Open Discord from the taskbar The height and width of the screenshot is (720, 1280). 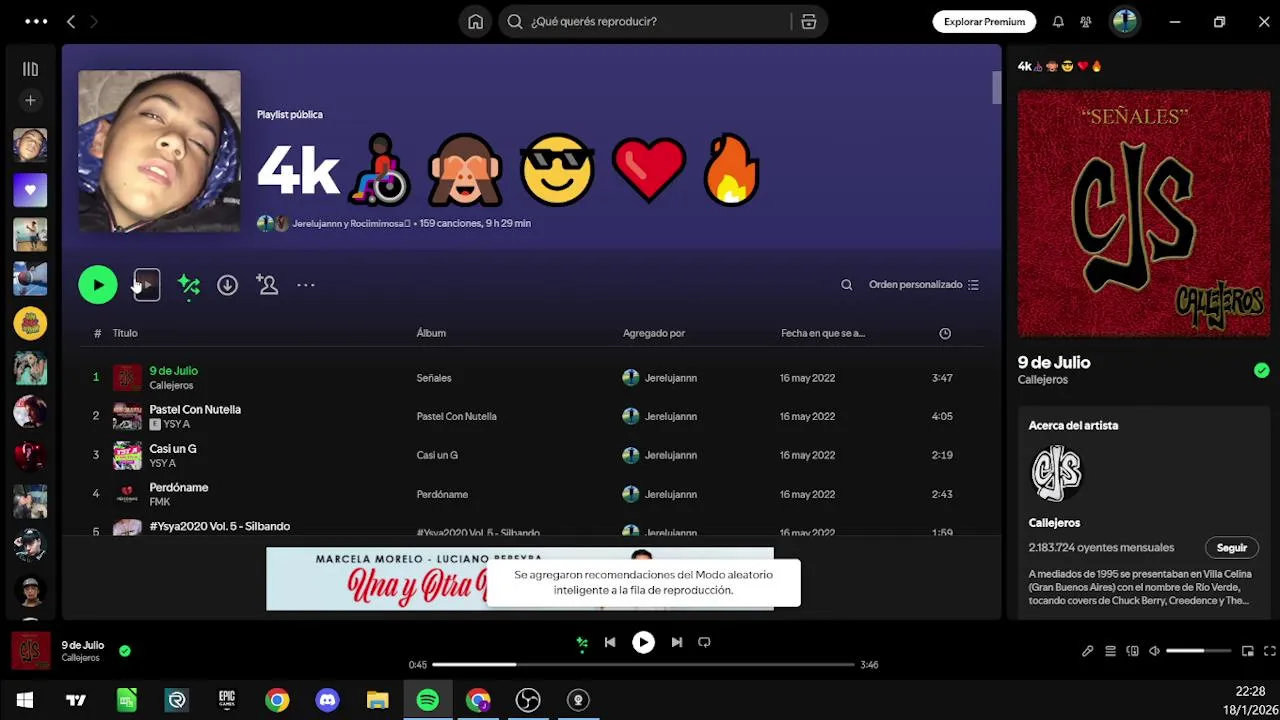[327, 700]
